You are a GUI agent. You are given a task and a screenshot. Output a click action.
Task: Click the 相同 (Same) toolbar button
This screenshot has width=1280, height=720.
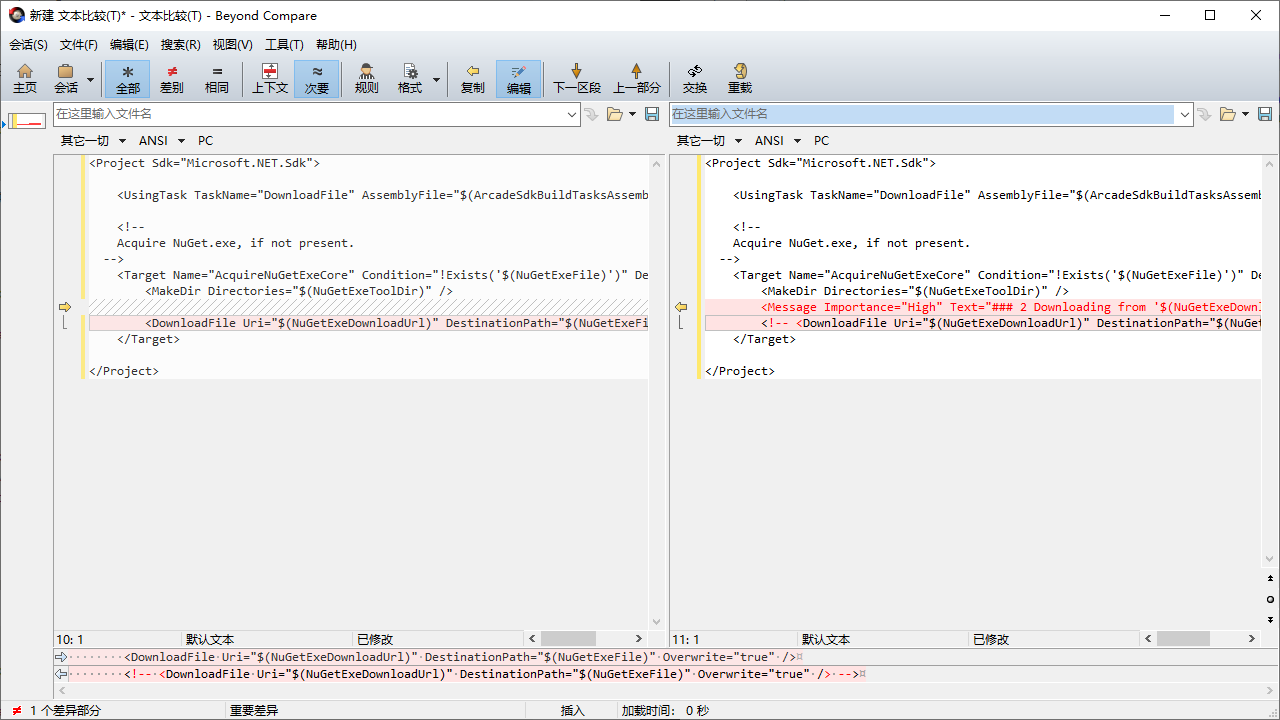click(217, 79)
